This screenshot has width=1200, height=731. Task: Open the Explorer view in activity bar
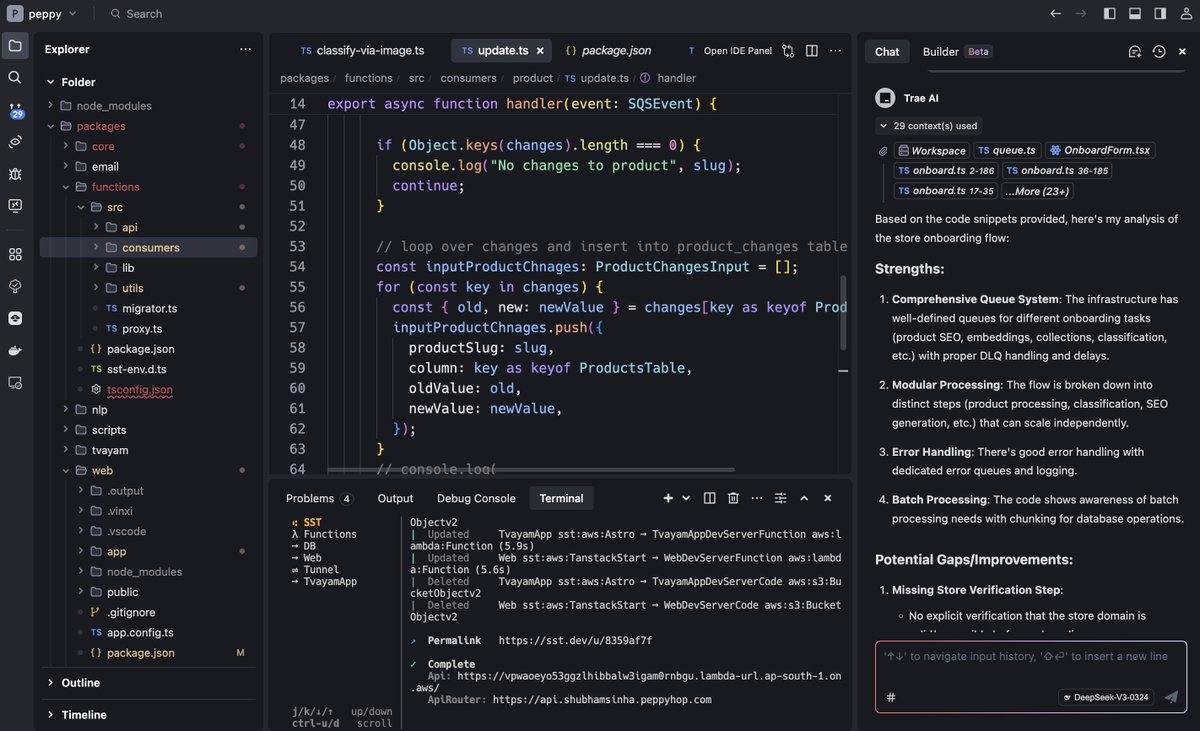click(15, 46)
